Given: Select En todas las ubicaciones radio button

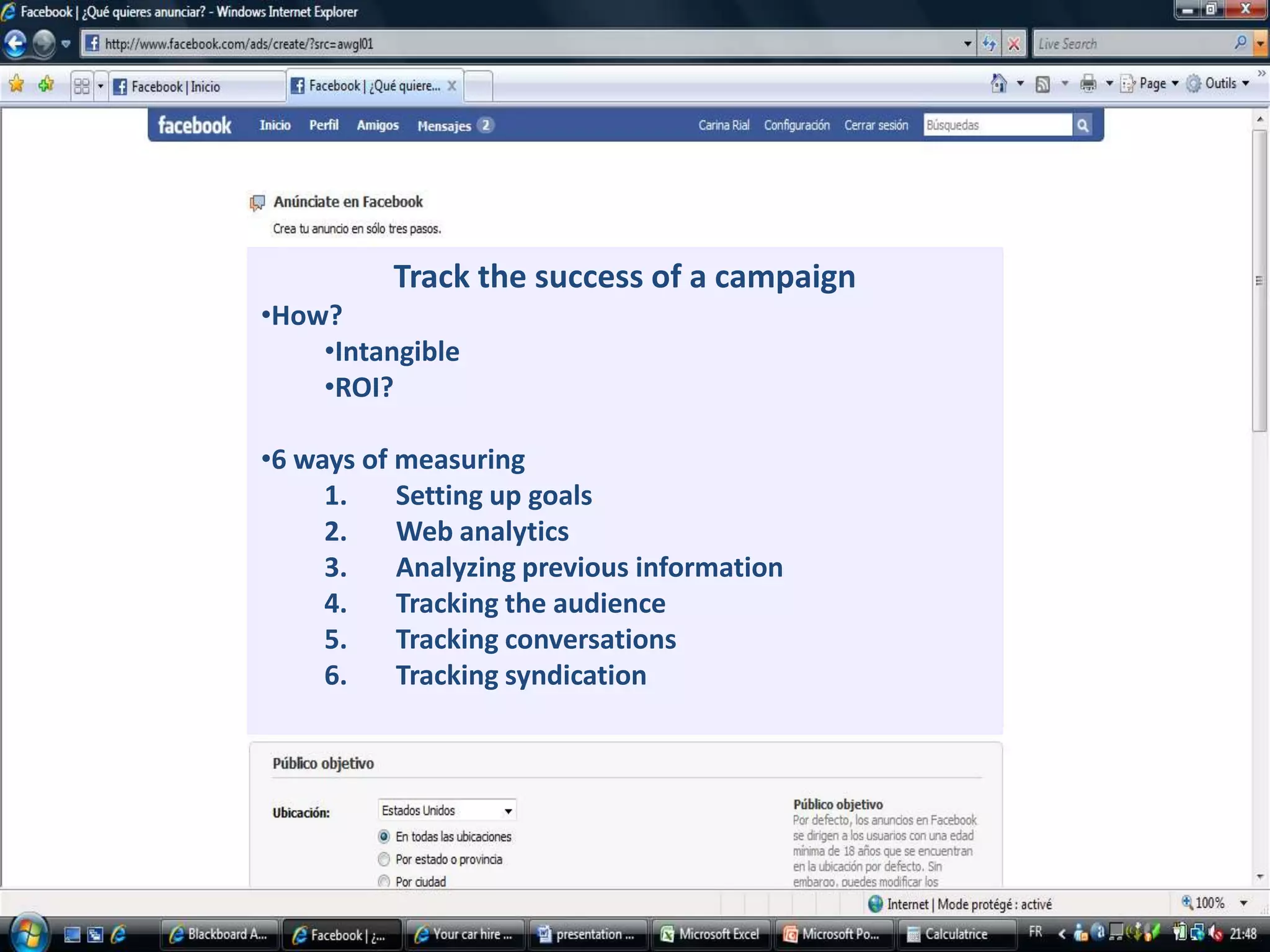Looking at the screenshot, I should [x=384, y=837].
